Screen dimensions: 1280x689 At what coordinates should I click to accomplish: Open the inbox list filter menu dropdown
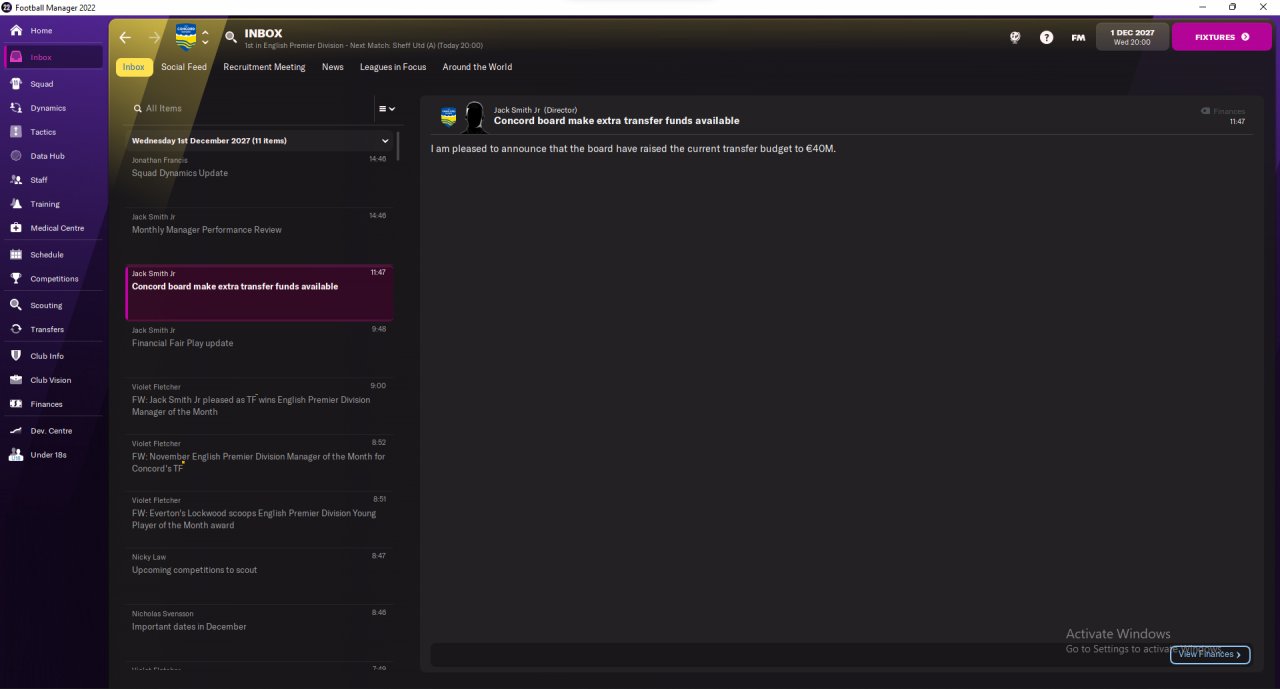coord(386,108)
